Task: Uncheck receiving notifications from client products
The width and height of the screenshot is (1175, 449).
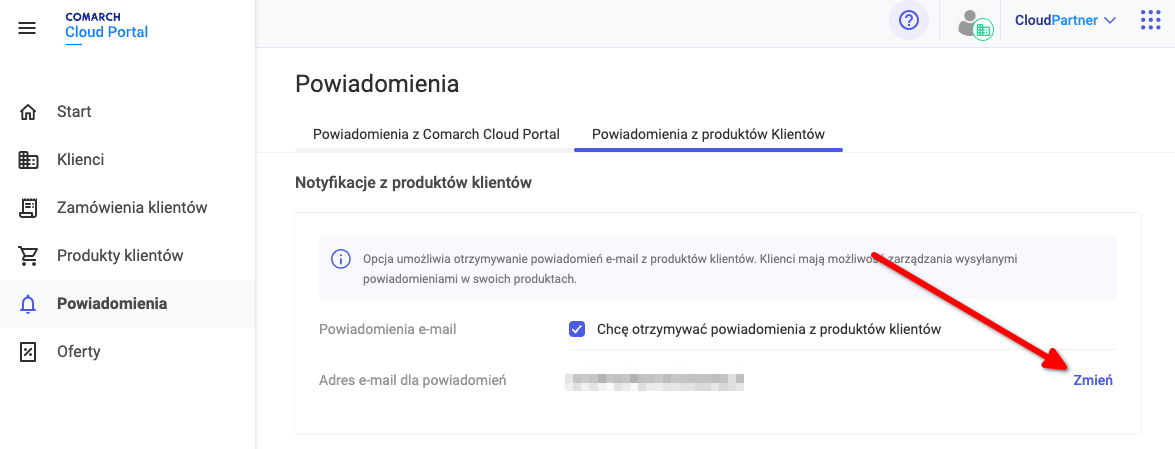Action: tap(577, 329)
